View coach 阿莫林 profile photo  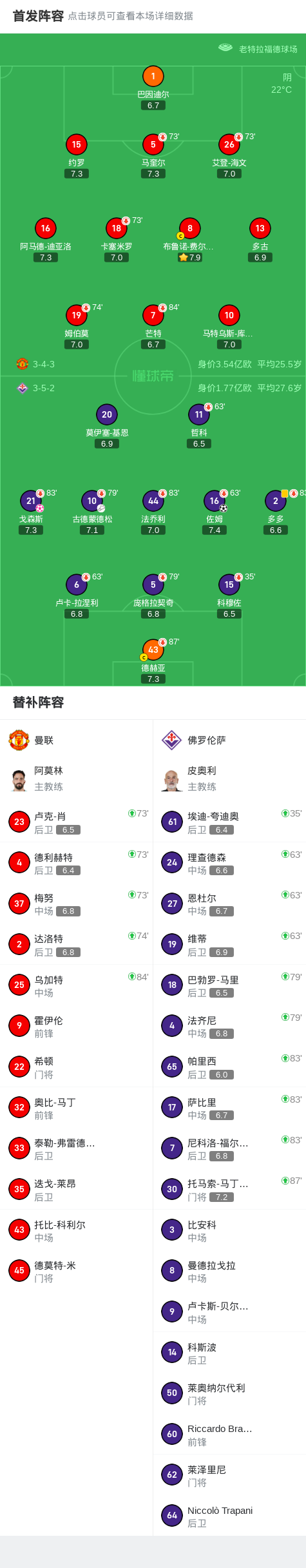click(19, 780)
